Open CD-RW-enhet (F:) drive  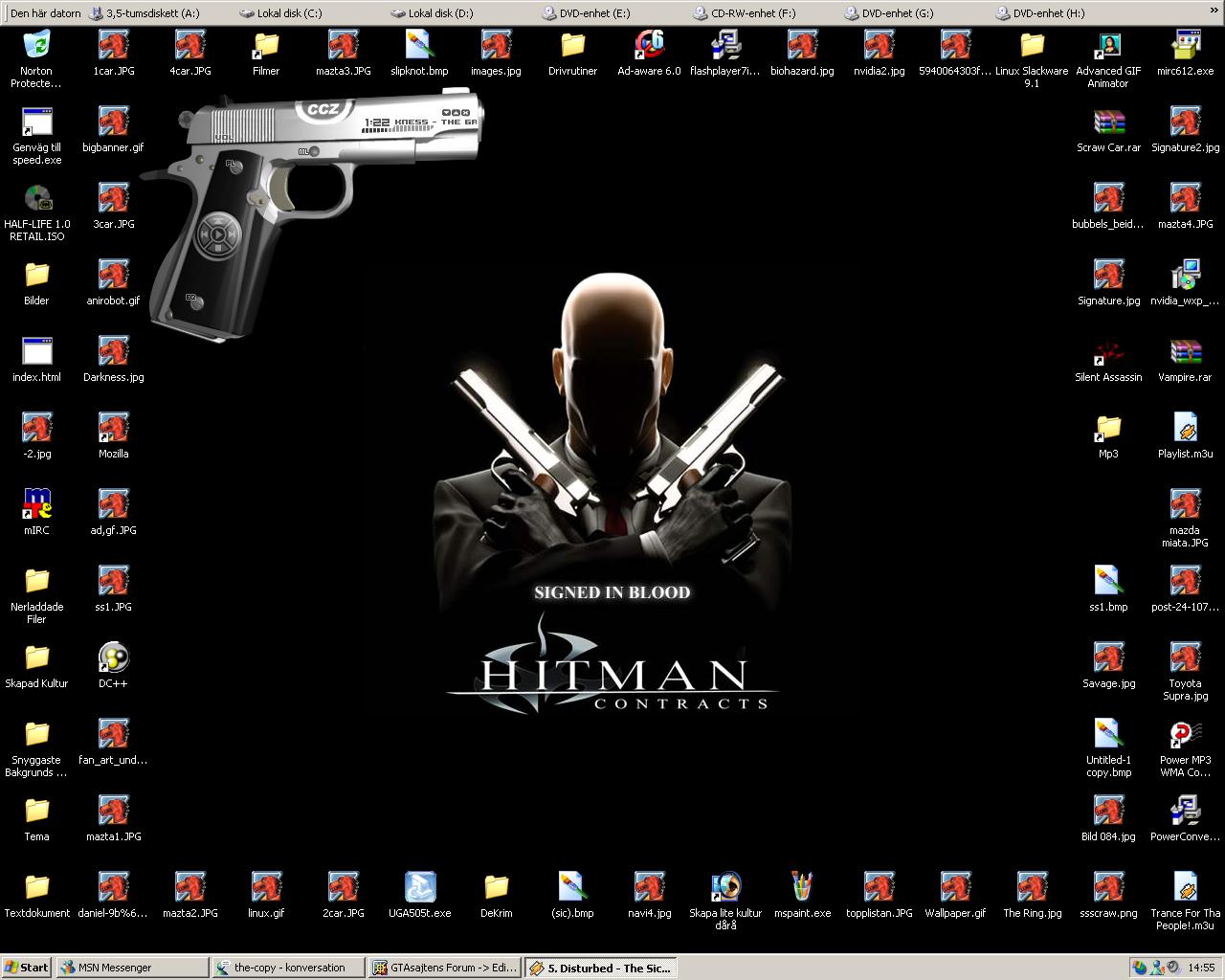[744, 13]
